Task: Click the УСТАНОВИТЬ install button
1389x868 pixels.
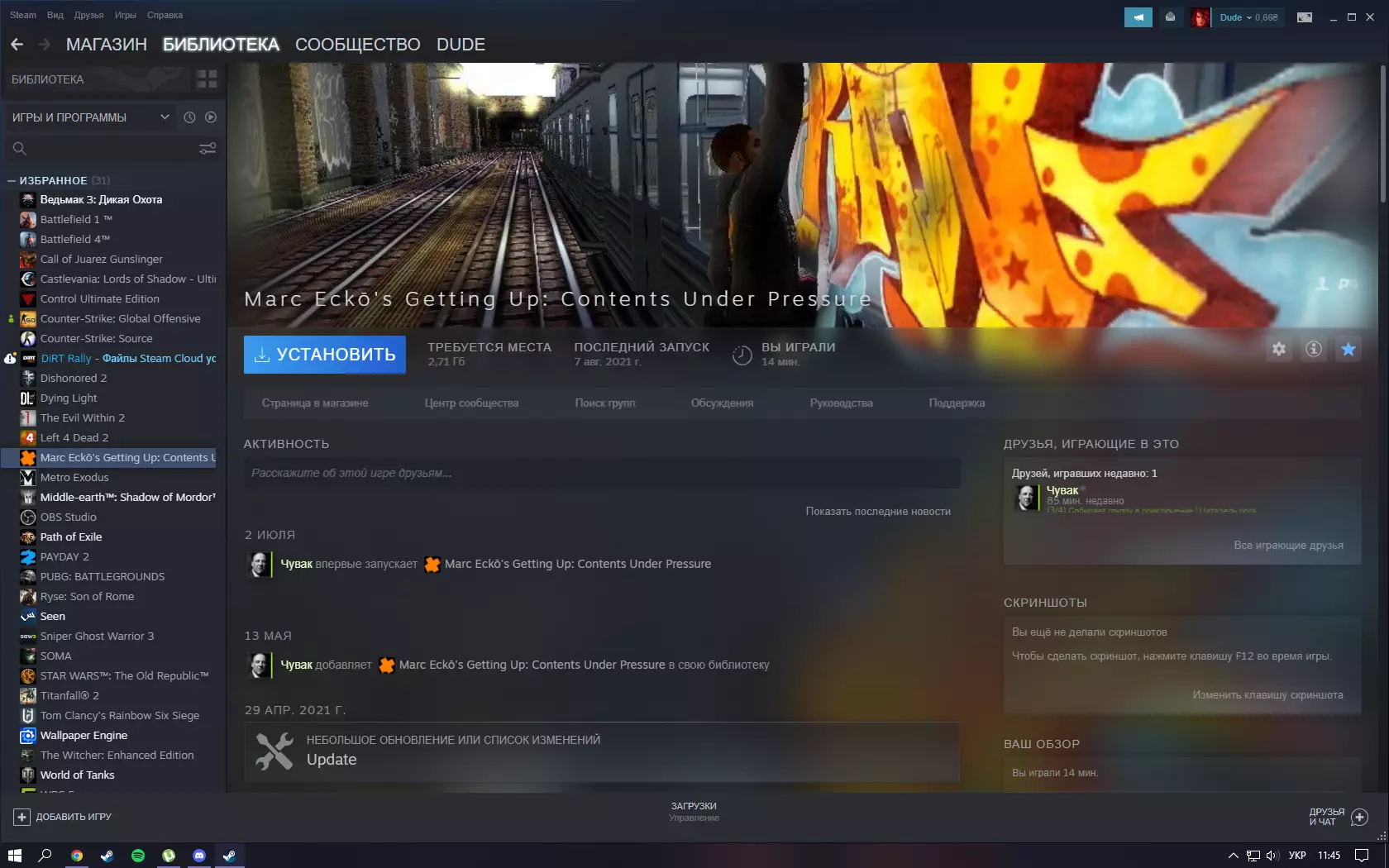Action: (x=325, y=355)
